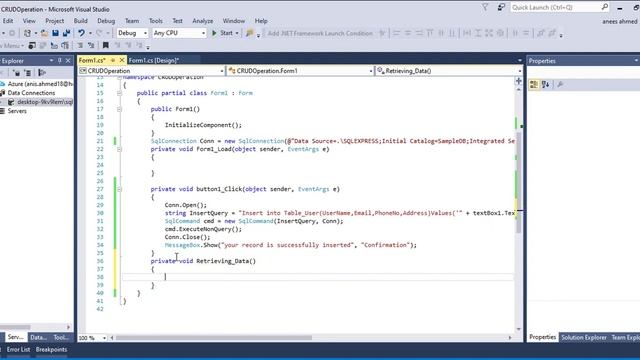Image resolution: width=640 pixels, height=360 pixels.
Task: Open the Error List tab at bottom
Action: click(x=18, y=350)
